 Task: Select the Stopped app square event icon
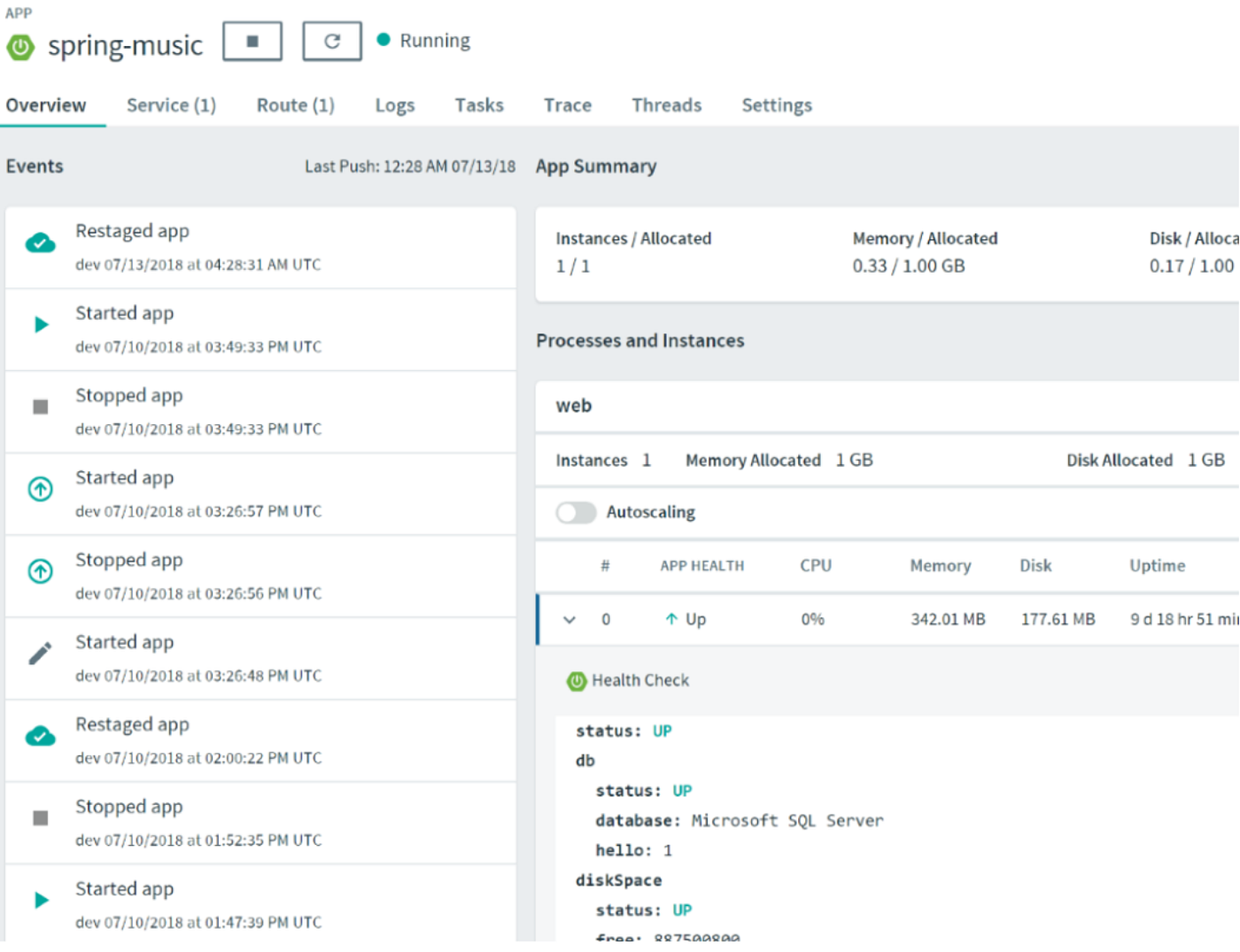(40, 406)
